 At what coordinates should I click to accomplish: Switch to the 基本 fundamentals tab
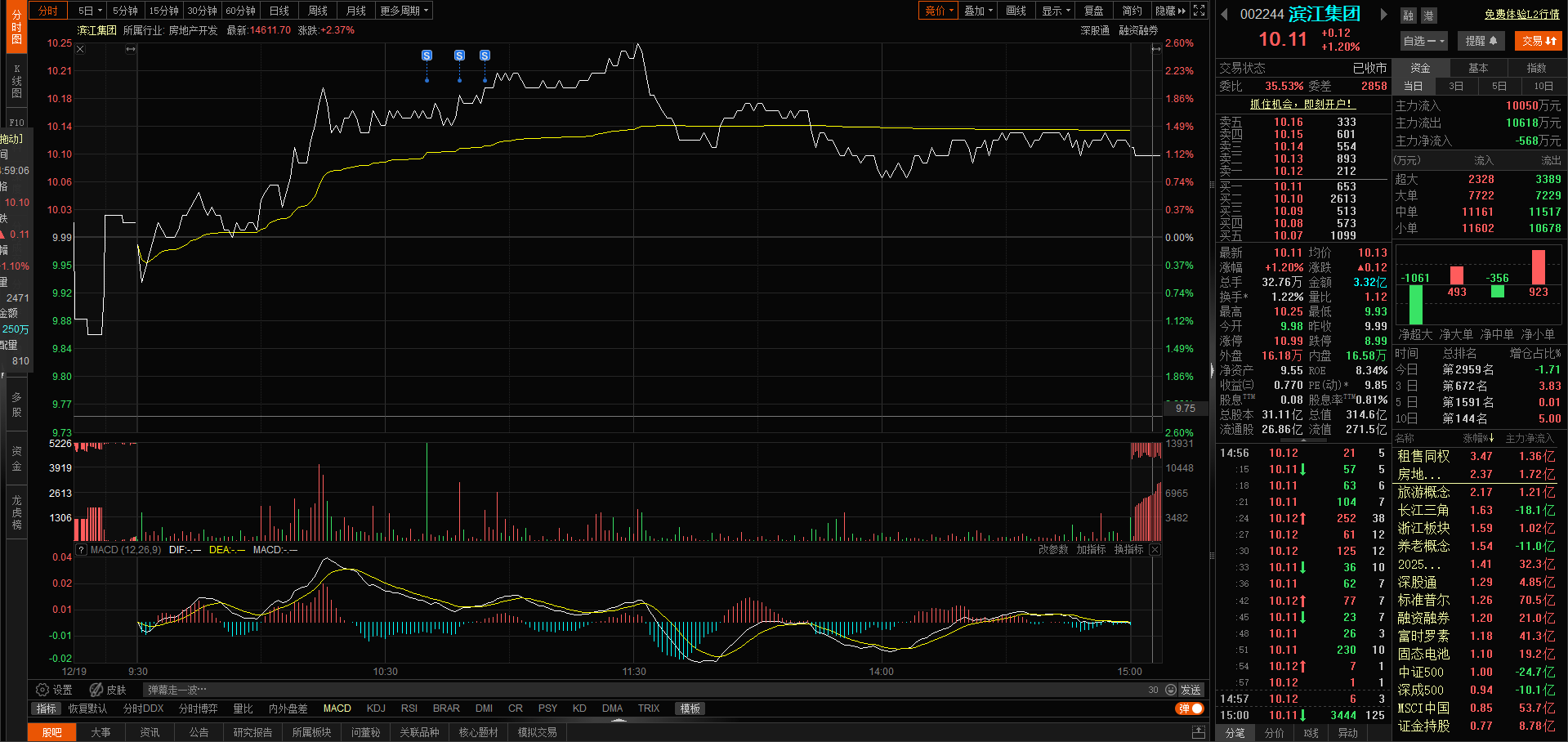tap(1478, 68)
